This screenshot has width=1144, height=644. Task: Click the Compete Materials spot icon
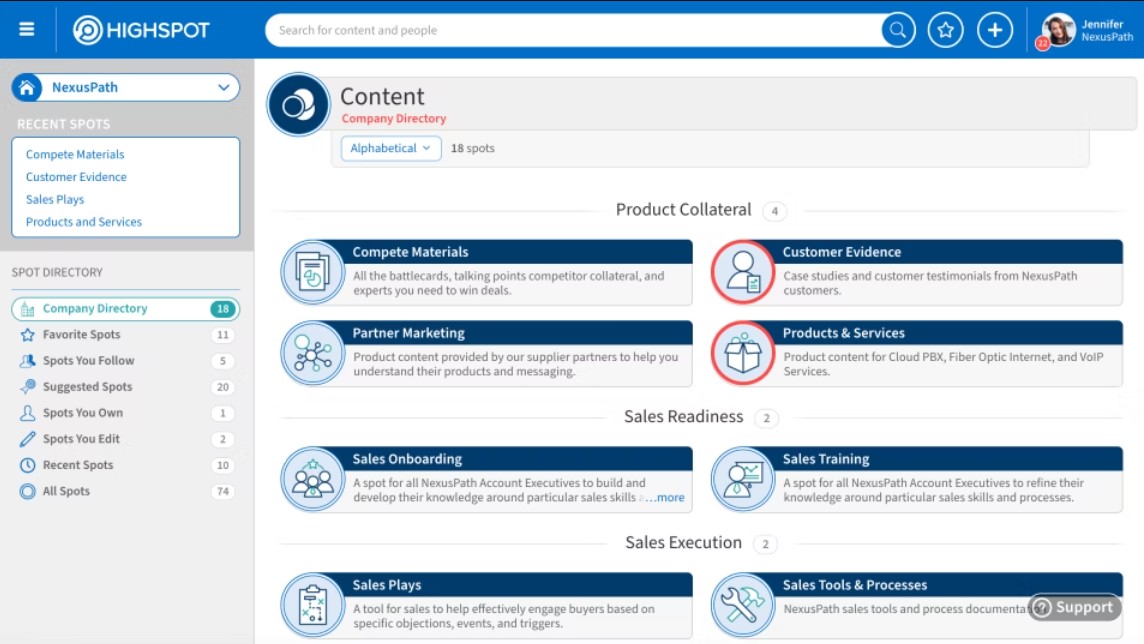(312, 272)
